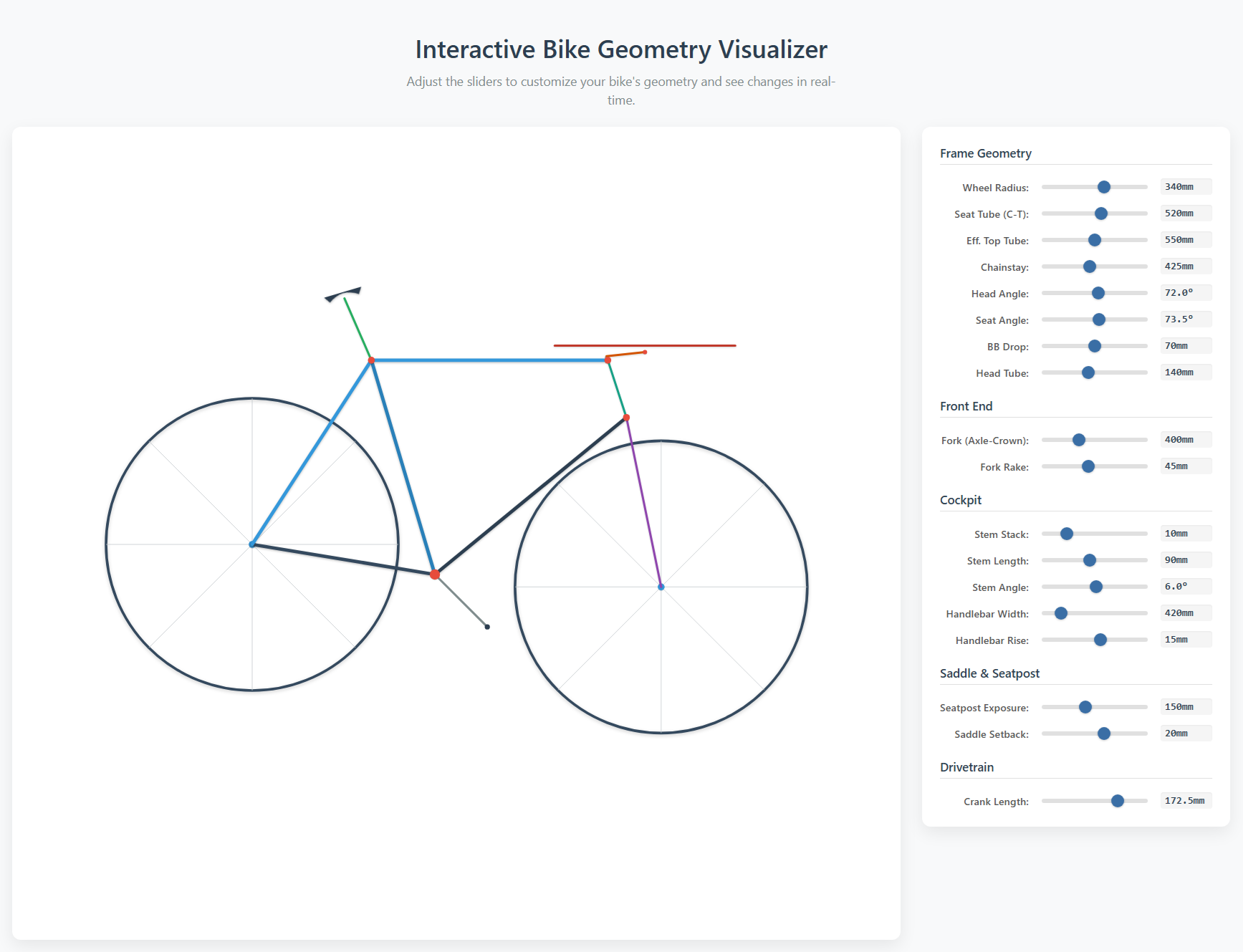Screen dimensions: 1243x952
Task: Click the Crank Length slider knob
Action: coord(1118,801)
